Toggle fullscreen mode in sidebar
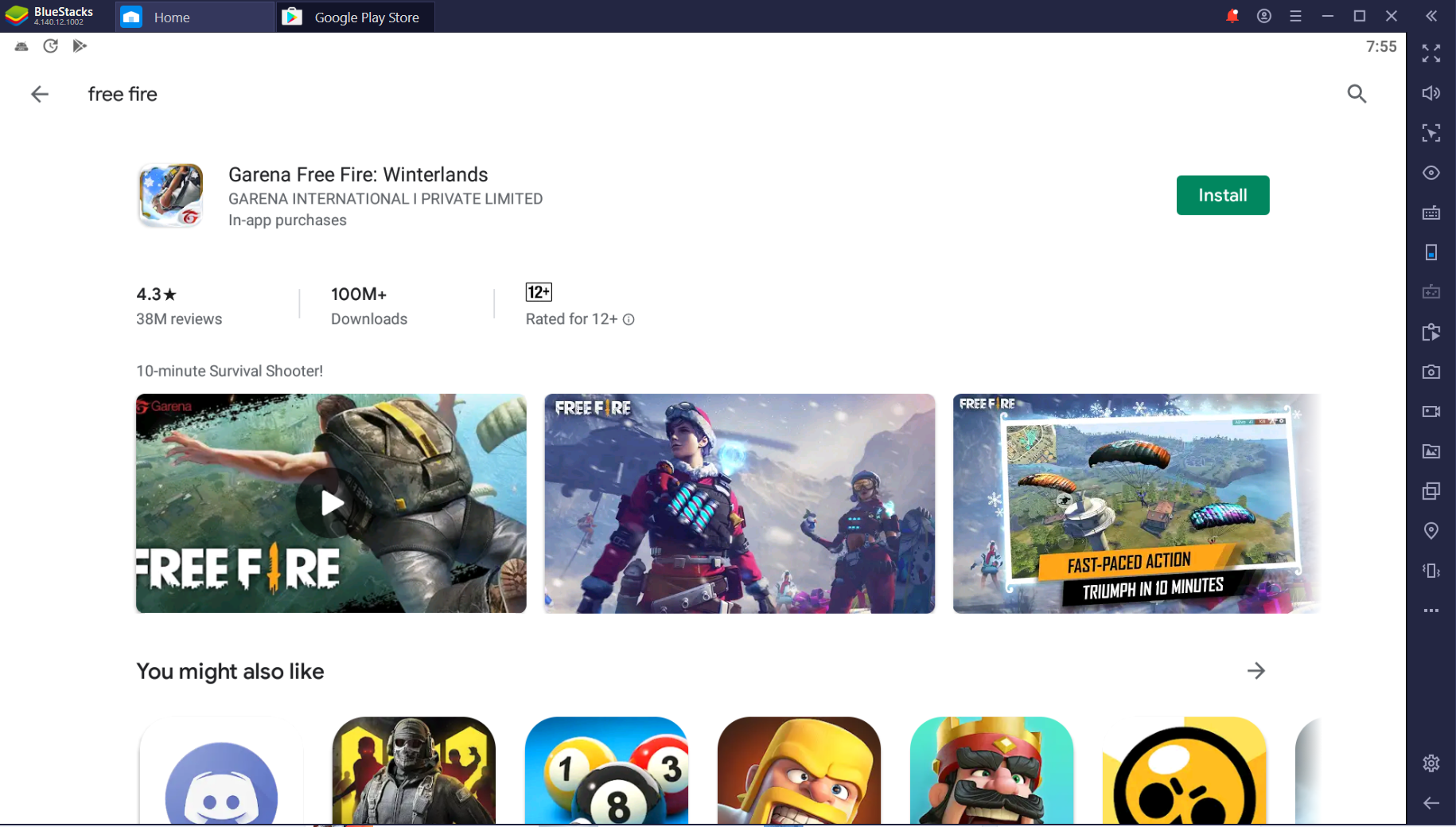 [x=1431, y=53]
